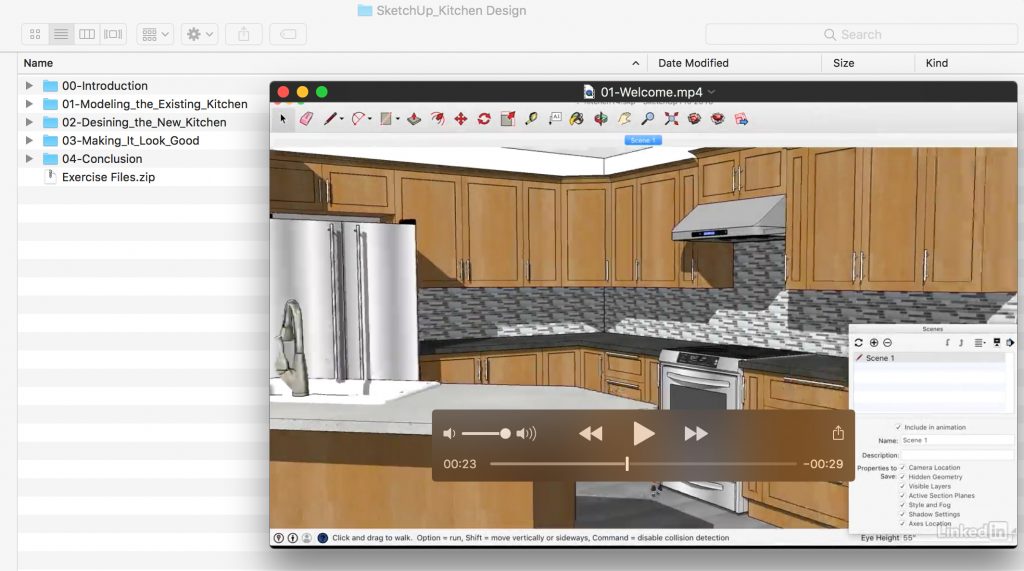Image resolution: width=1024 pixels, height=571 pixels.
Task: Open the 01-Welcome.mp4 title dropdown chevron
Action: tap(712, 92)
